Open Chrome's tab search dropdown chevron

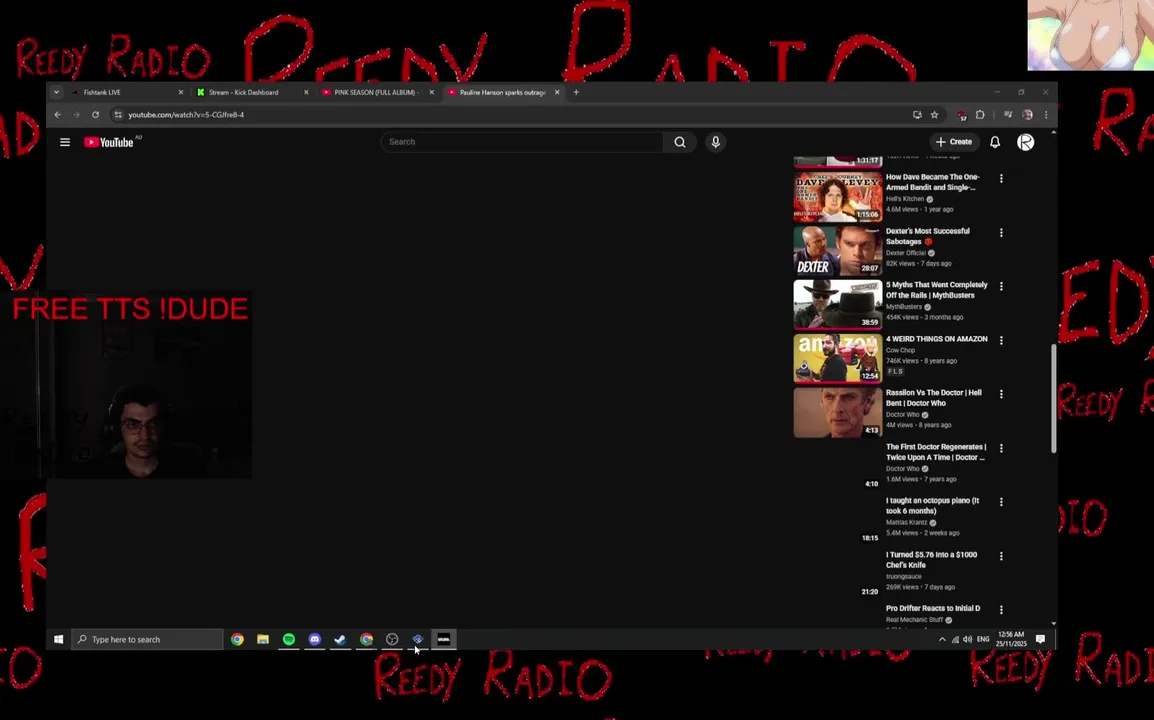click(56, 92)
